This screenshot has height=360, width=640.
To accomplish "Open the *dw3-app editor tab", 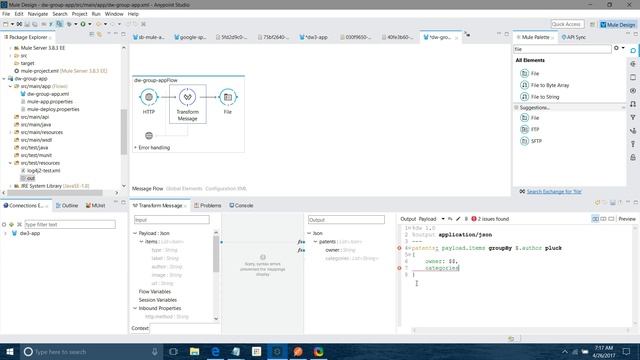I will [313, 37].
